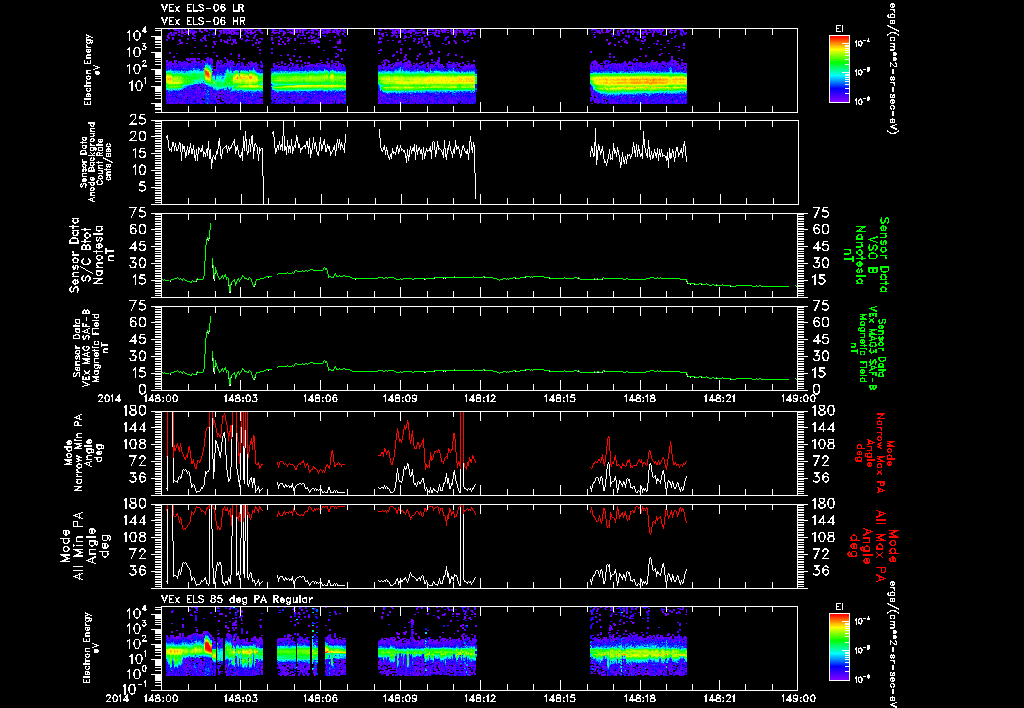
Task: Click the 148:06 label on bottom time axis
Action: coord(320,698)
